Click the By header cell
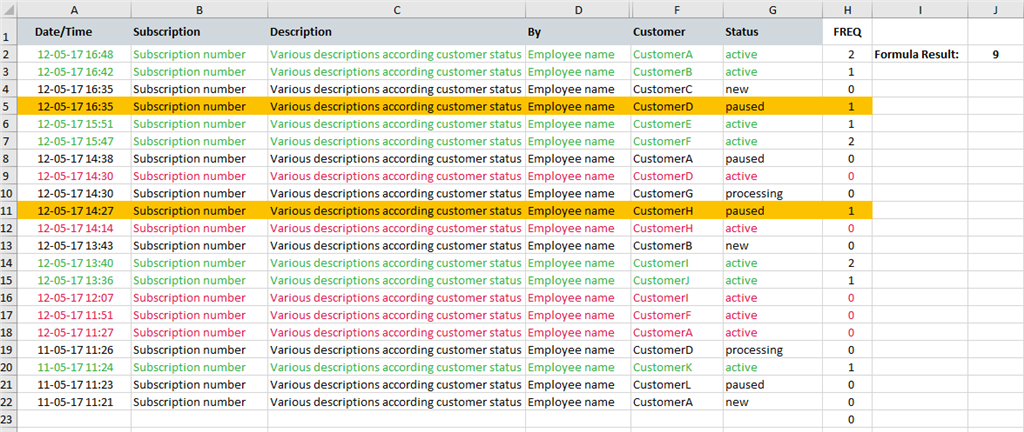 [x=578, y=32]
